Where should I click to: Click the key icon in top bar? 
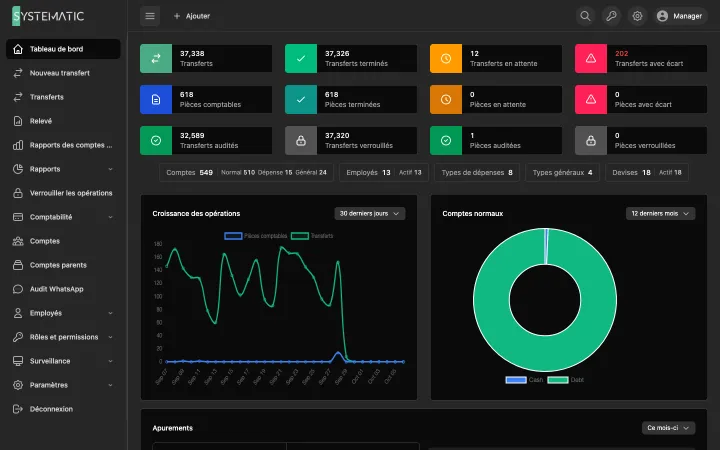(611, 16)
